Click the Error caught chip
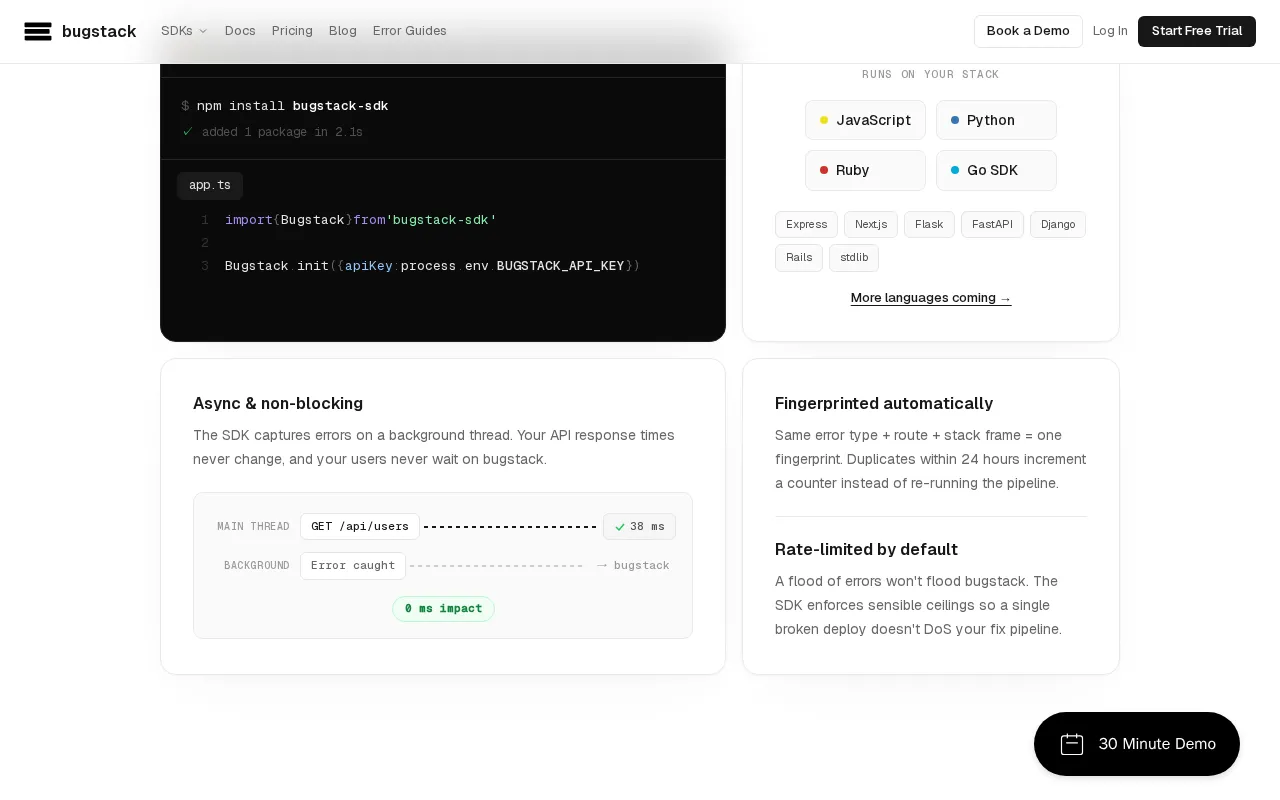Screen dimensions: 1280x800 tap(353, 565)
